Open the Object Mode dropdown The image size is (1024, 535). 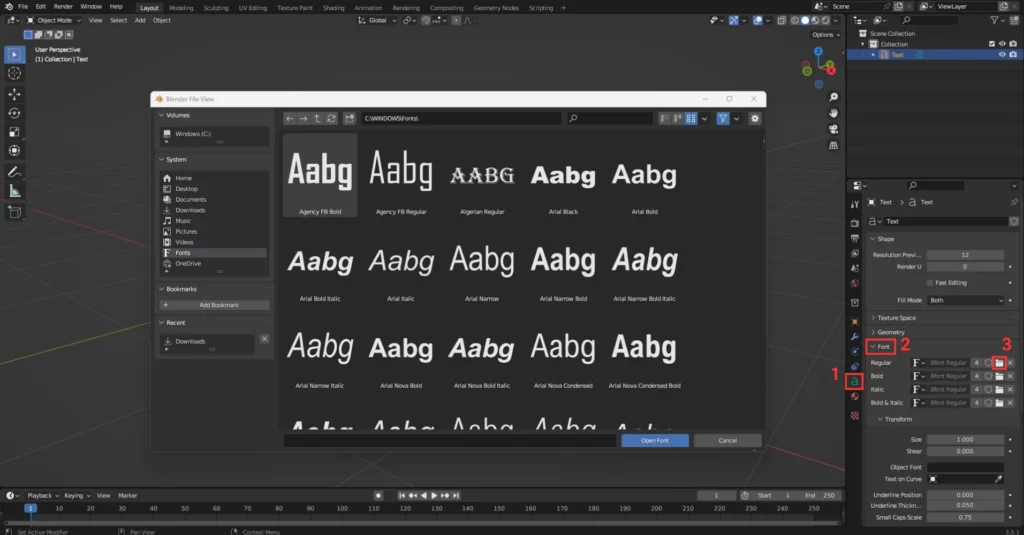[x=54, y=20]
